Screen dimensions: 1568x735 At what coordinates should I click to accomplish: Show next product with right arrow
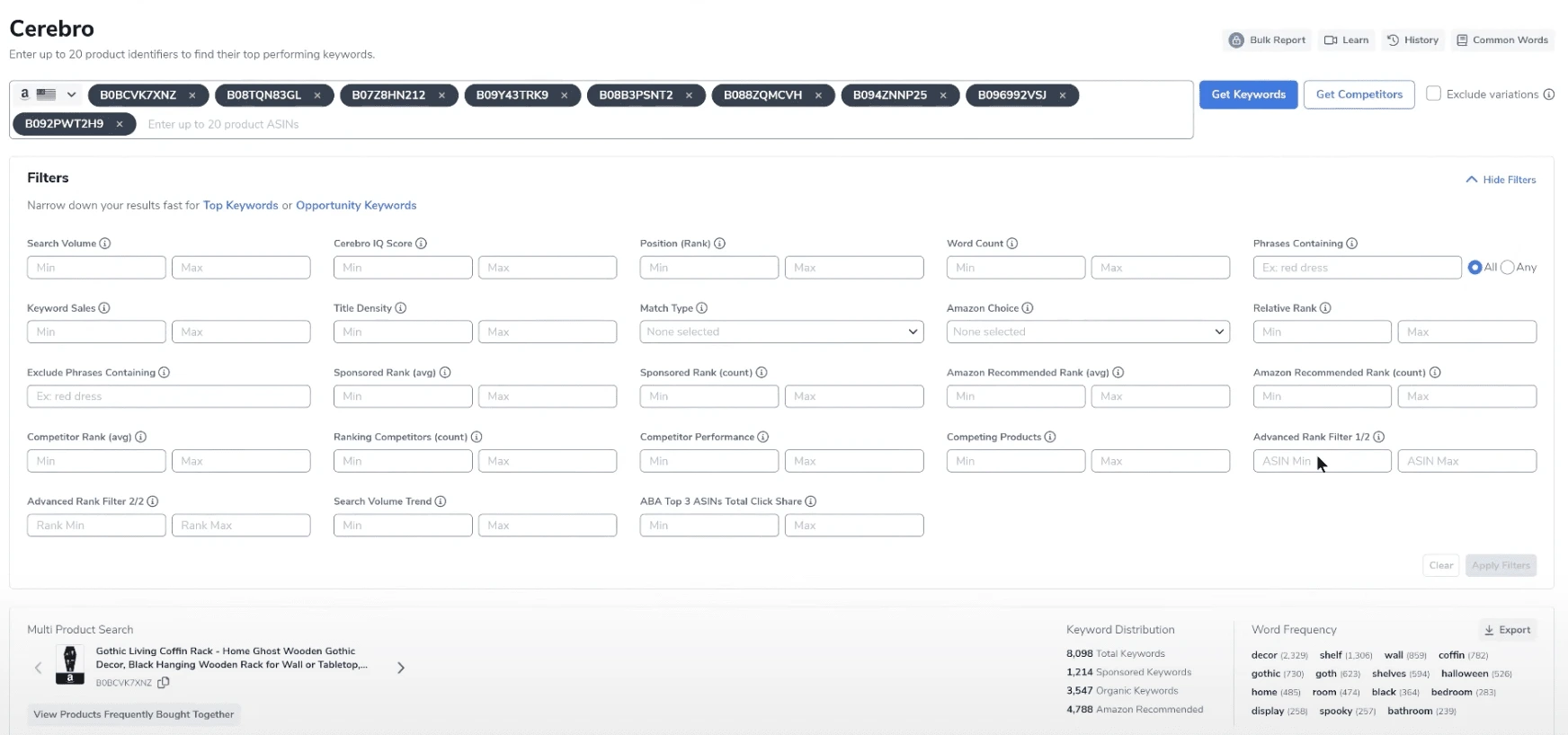click(x=401, y=668)
